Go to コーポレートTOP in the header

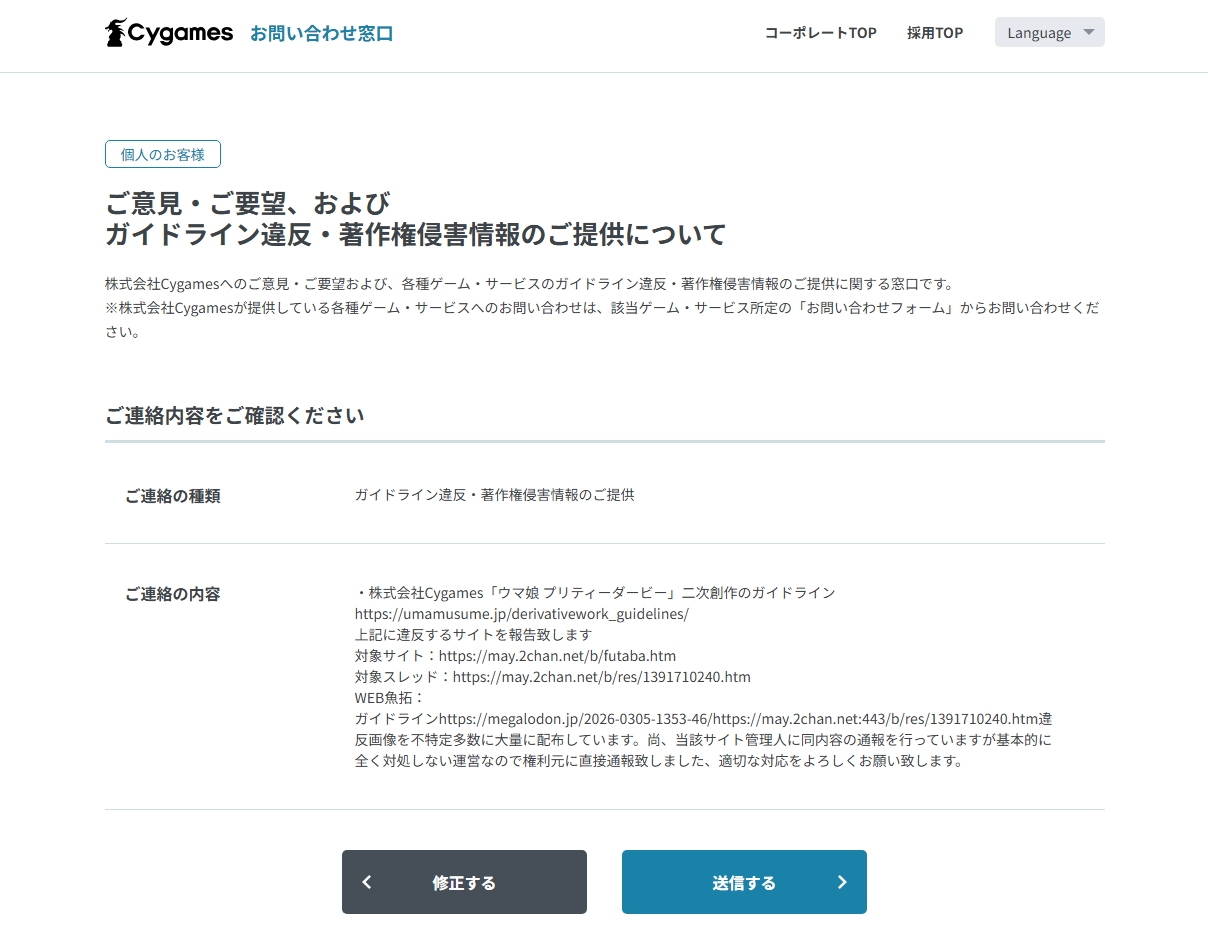tap(820, 33)
